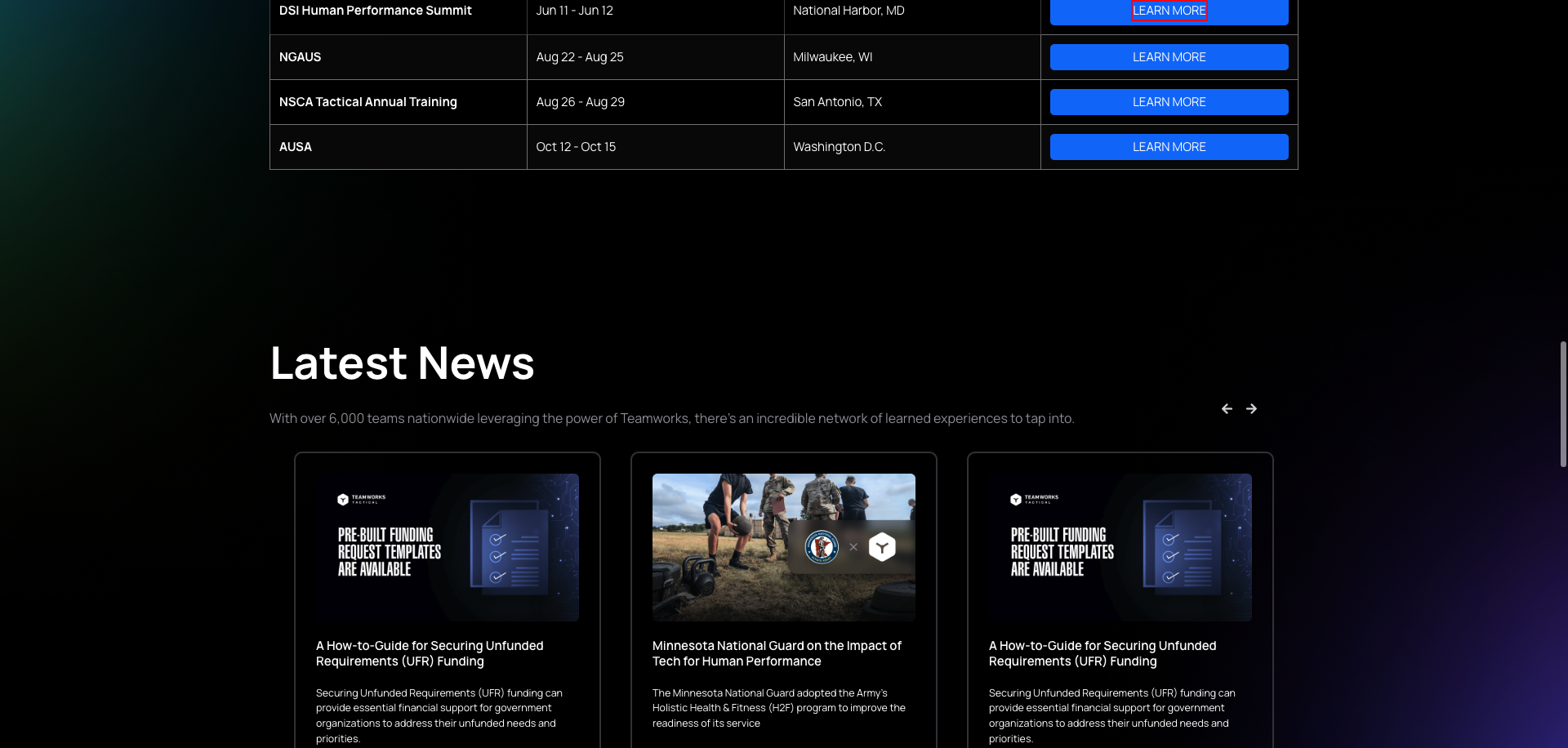
Task: Click the next arrow in Latest News carousel
Action: point(1250,408)
